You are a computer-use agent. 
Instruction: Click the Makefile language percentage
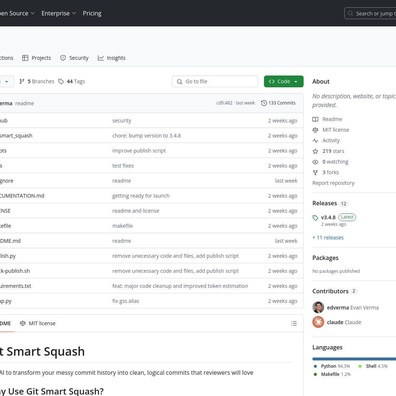(346, 374)
